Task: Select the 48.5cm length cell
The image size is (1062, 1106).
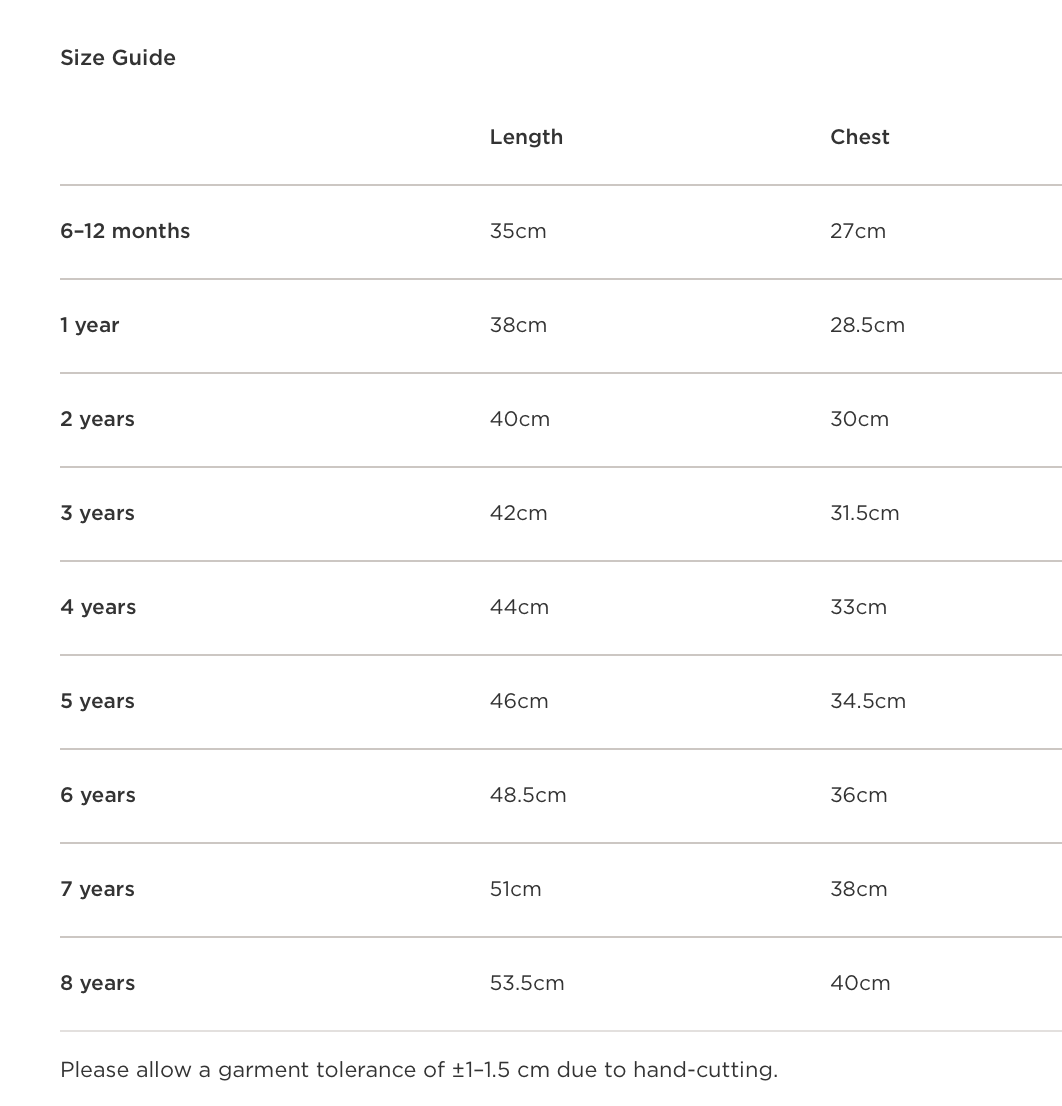Action: tap(528, 795)
